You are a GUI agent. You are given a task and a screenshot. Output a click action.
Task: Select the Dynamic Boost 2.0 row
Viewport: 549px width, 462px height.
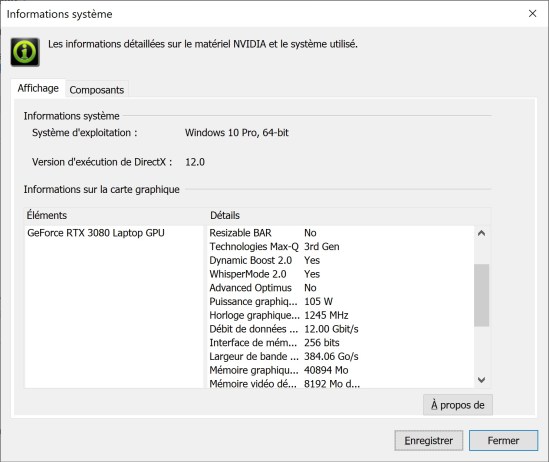tap(341, 260)
